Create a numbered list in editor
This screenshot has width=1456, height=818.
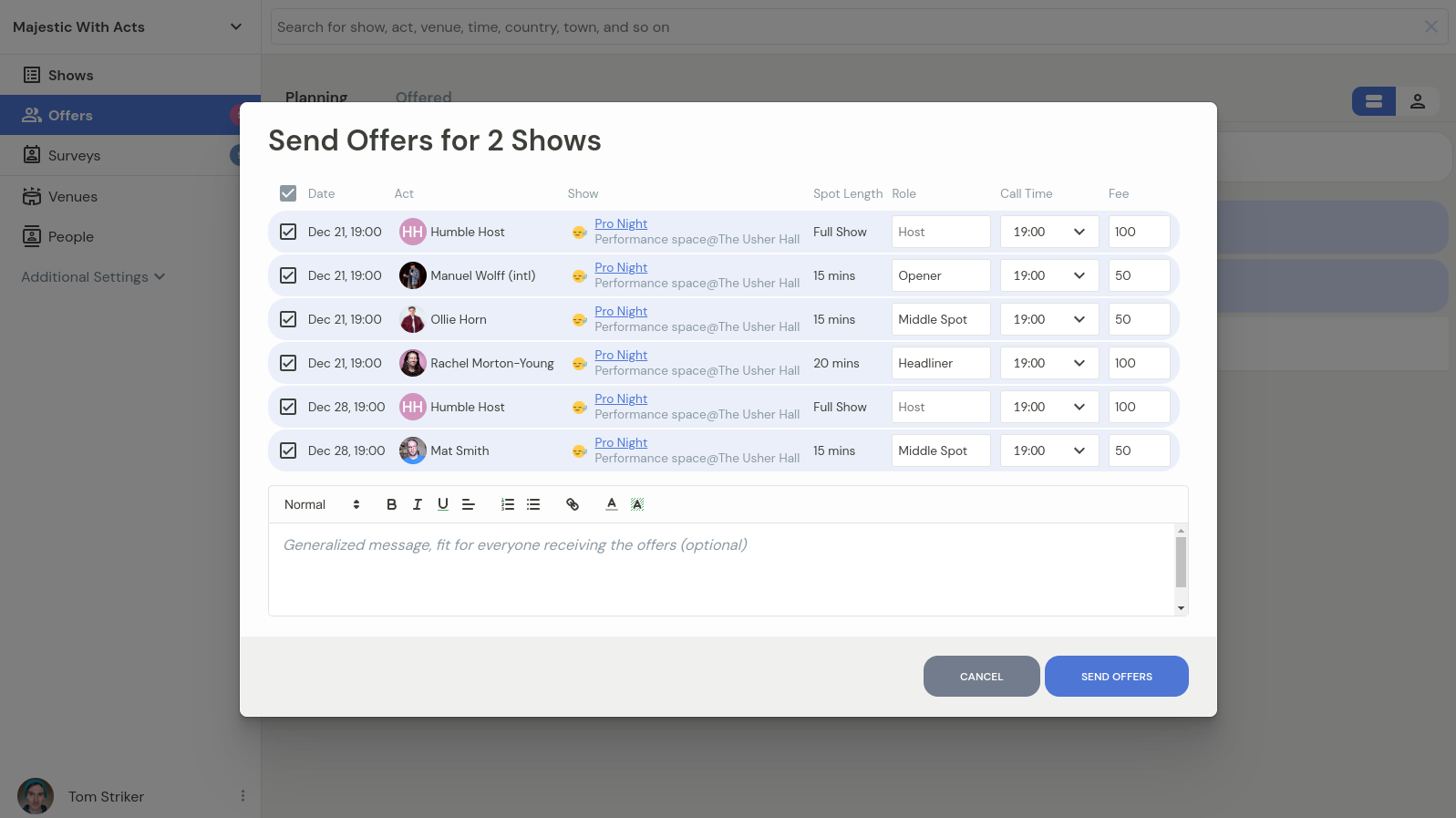pyautogui.click(x=508, y=504)
